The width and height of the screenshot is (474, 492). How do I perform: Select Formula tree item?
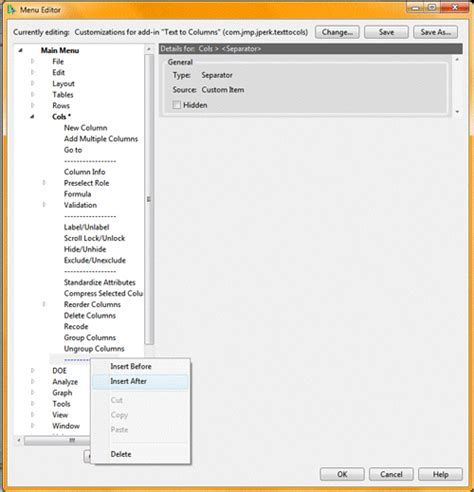pos(77,194)
